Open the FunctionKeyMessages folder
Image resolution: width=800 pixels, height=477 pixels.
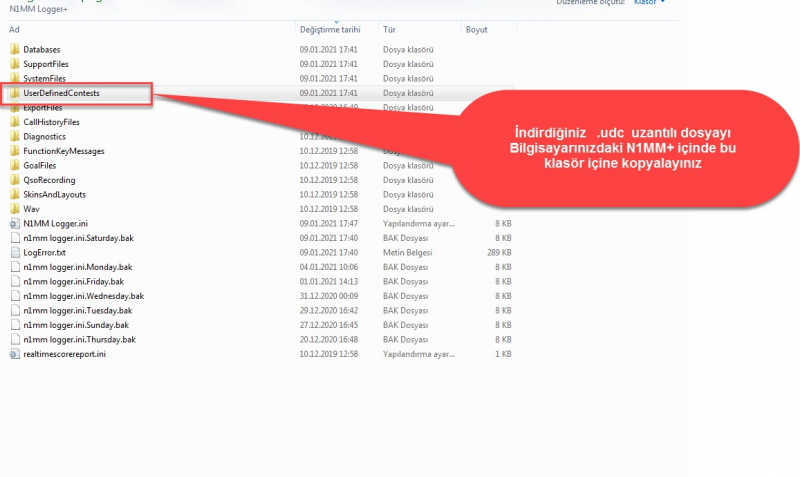pyautogui.click(x=63, y=151)
